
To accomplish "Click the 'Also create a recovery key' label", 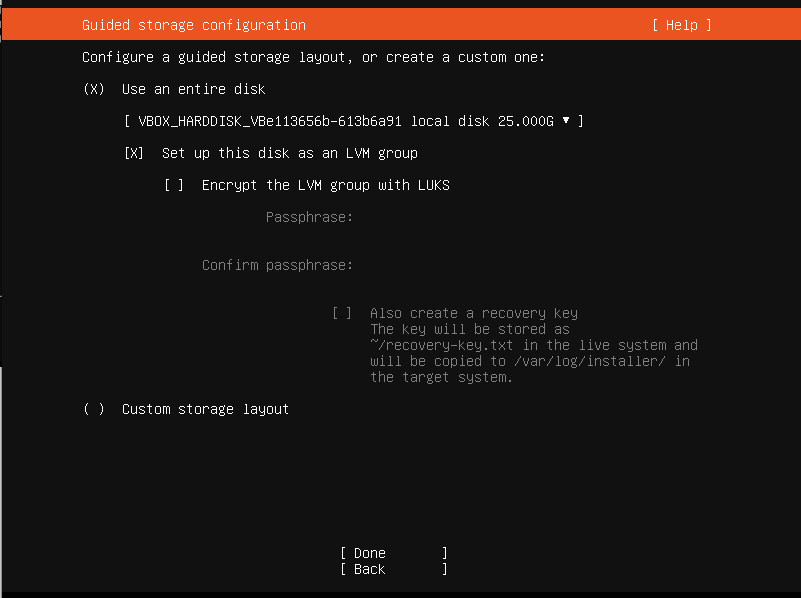I will click(474, 313).
